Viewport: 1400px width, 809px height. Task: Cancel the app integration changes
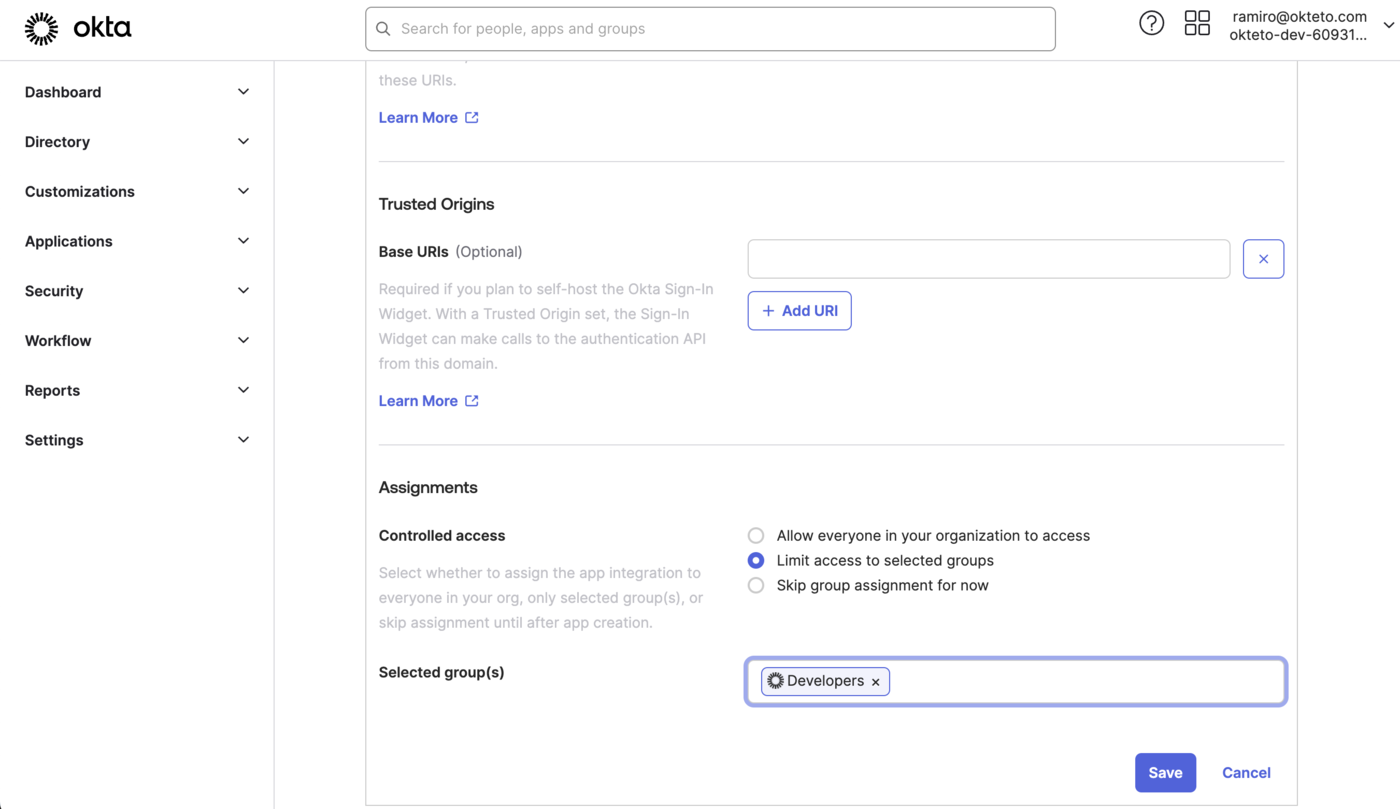(1245, 772)
